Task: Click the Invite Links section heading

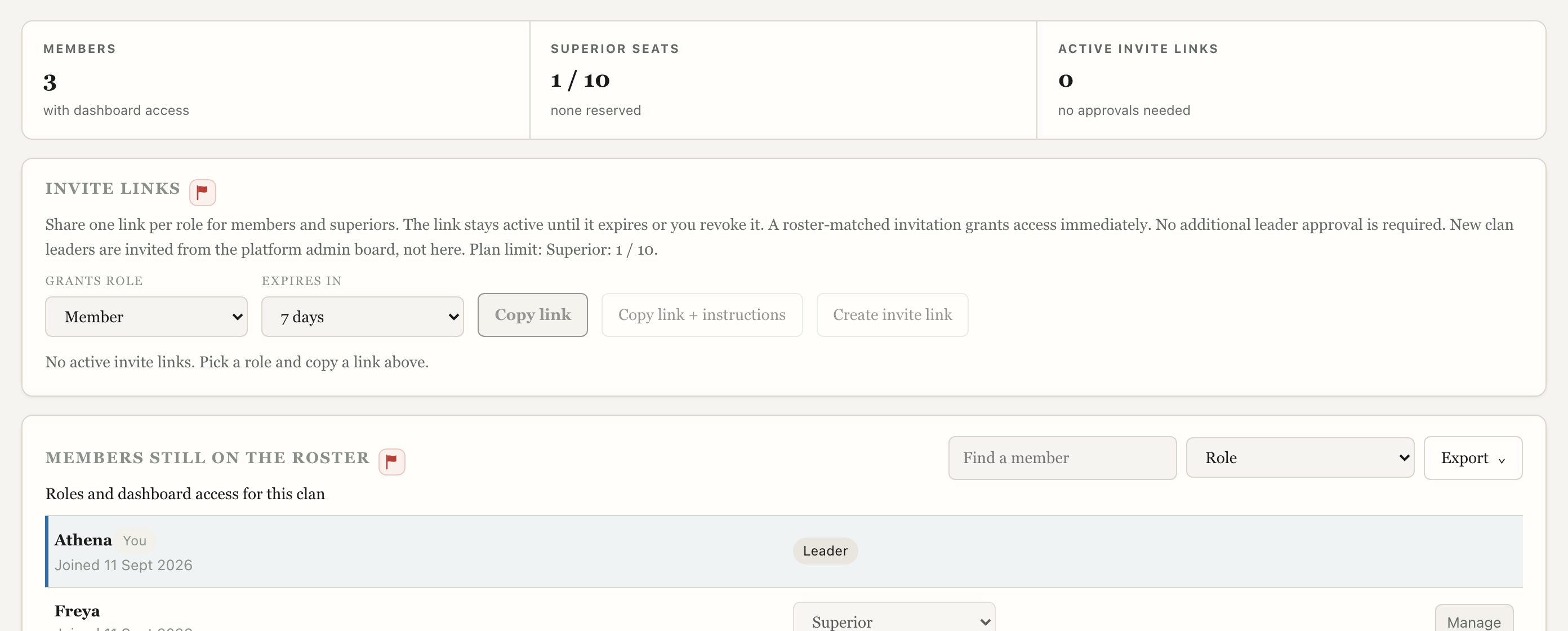Action: coord(113,189)
